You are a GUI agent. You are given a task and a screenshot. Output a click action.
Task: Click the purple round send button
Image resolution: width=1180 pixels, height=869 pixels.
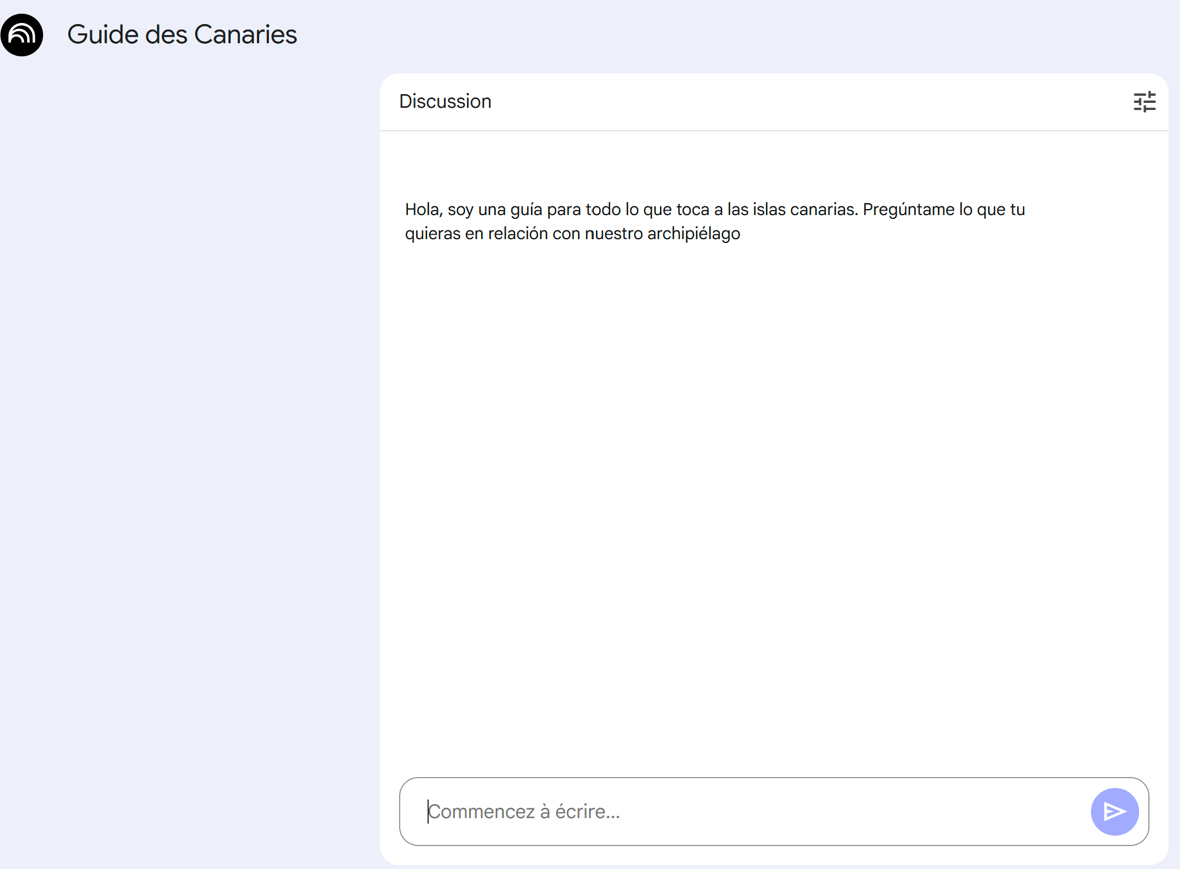(1114, 811)
